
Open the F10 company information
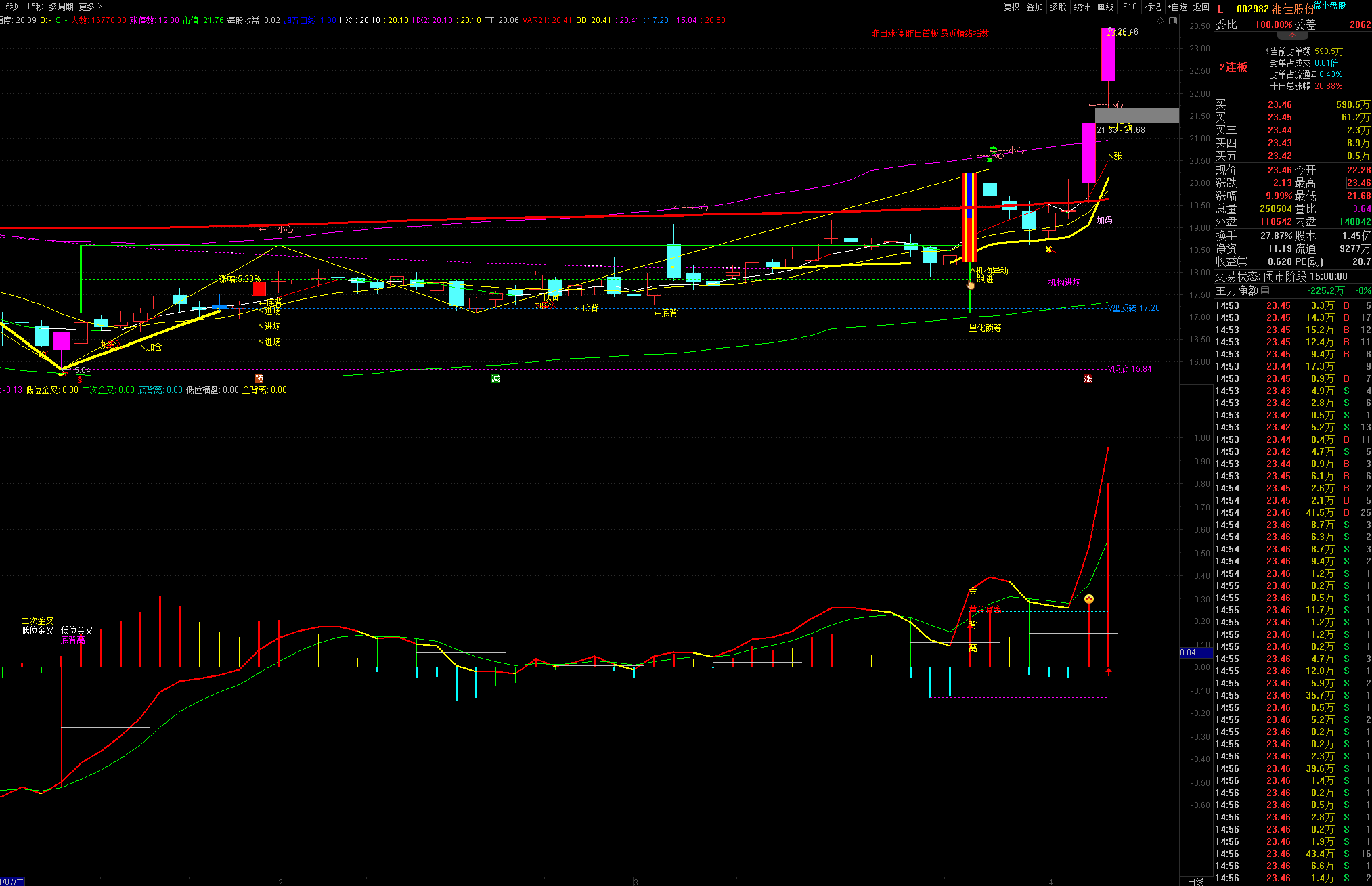pos(1130,7)
